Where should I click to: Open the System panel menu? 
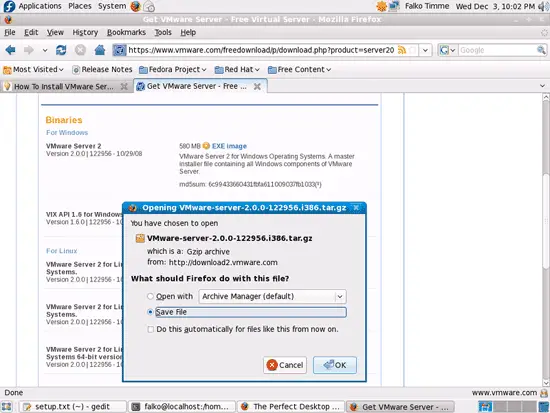(x=112, y=6)
